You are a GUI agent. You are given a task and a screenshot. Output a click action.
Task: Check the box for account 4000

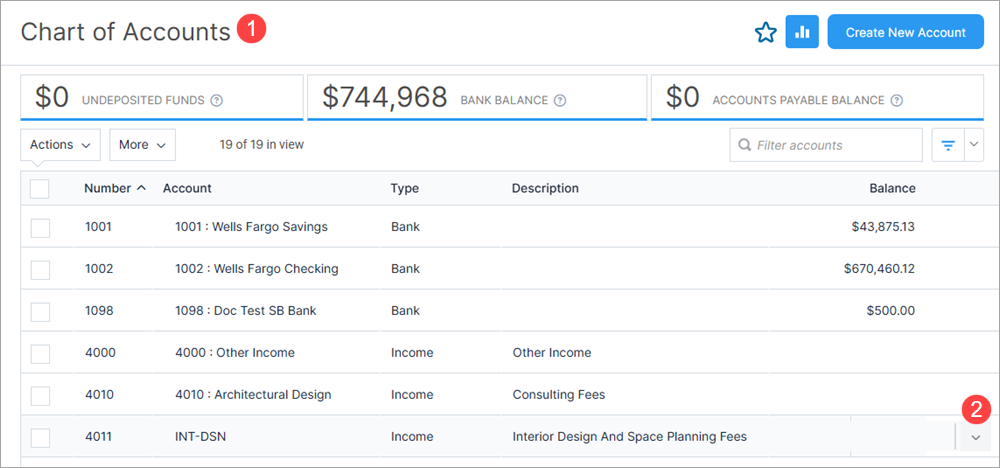coord(40,354)
